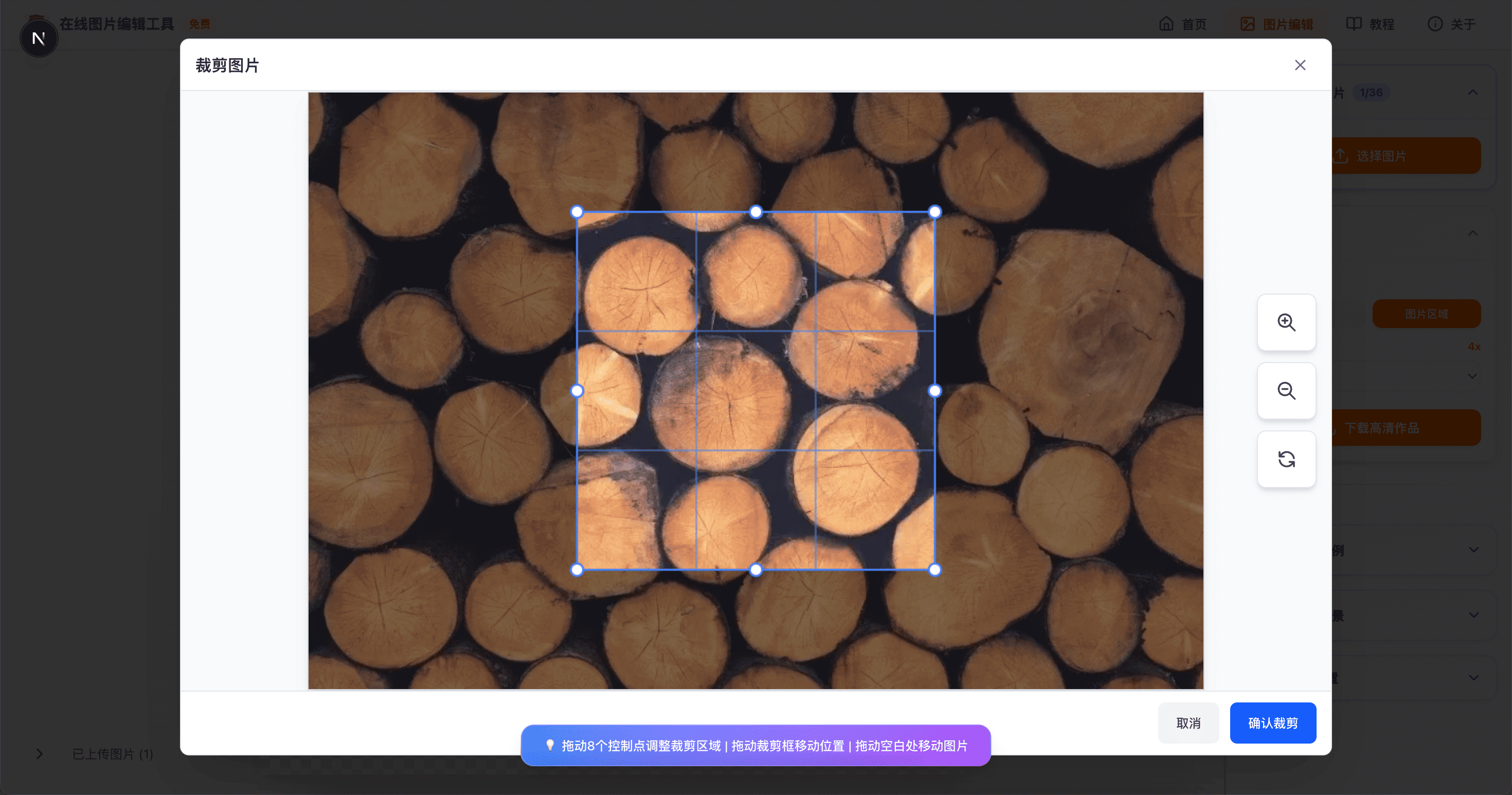Click the top-middle crop edge handle
The height and width of the screenshot is (795, 1512).
[756, 212]
